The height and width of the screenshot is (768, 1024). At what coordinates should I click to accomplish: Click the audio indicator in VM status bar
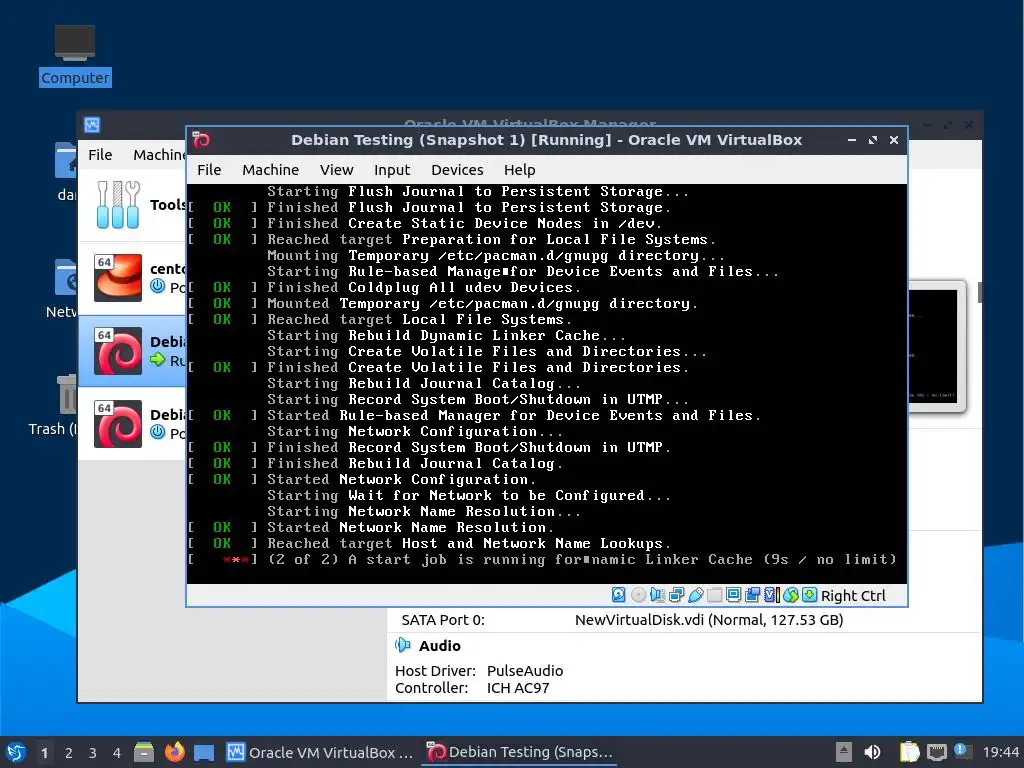tap(658, 595)
